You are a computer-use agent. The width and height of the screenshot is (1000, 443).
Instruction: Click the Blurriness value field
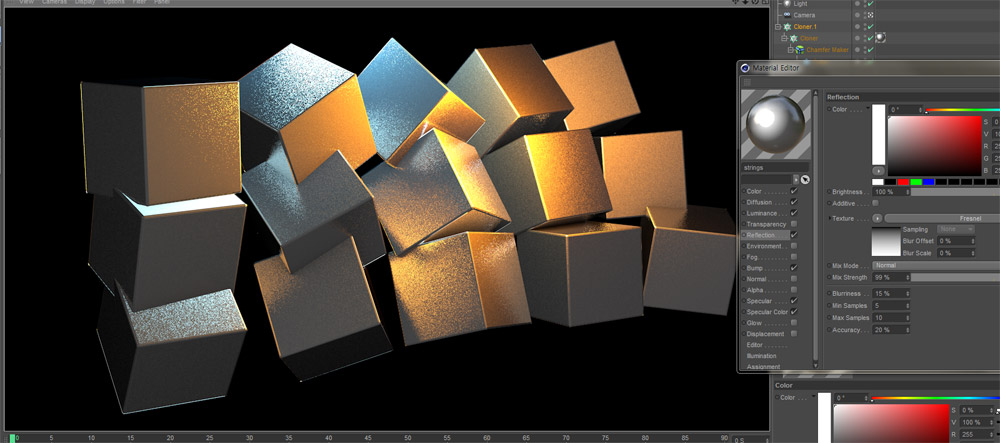(x=888, y=293)
